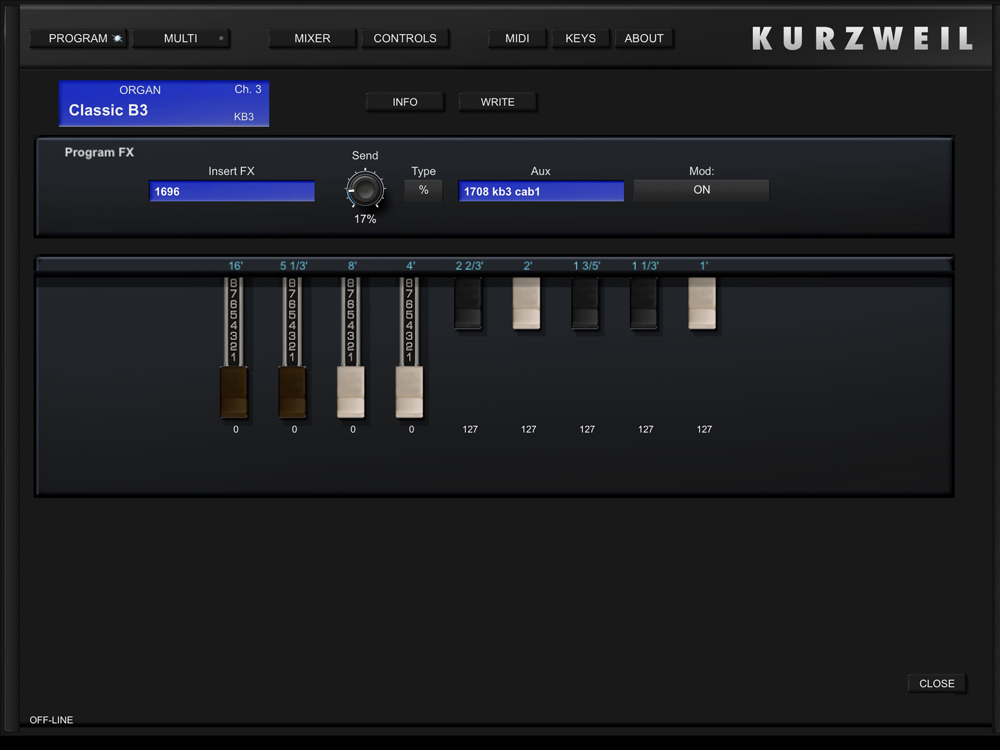Click the CLOSE button
The image size is (1000, 750).
tap(936, 684)
